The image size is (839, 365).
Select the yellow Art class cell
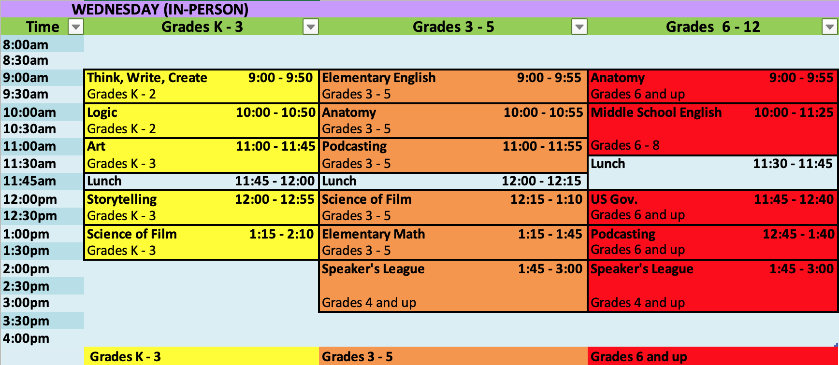(x=201, y=155)
